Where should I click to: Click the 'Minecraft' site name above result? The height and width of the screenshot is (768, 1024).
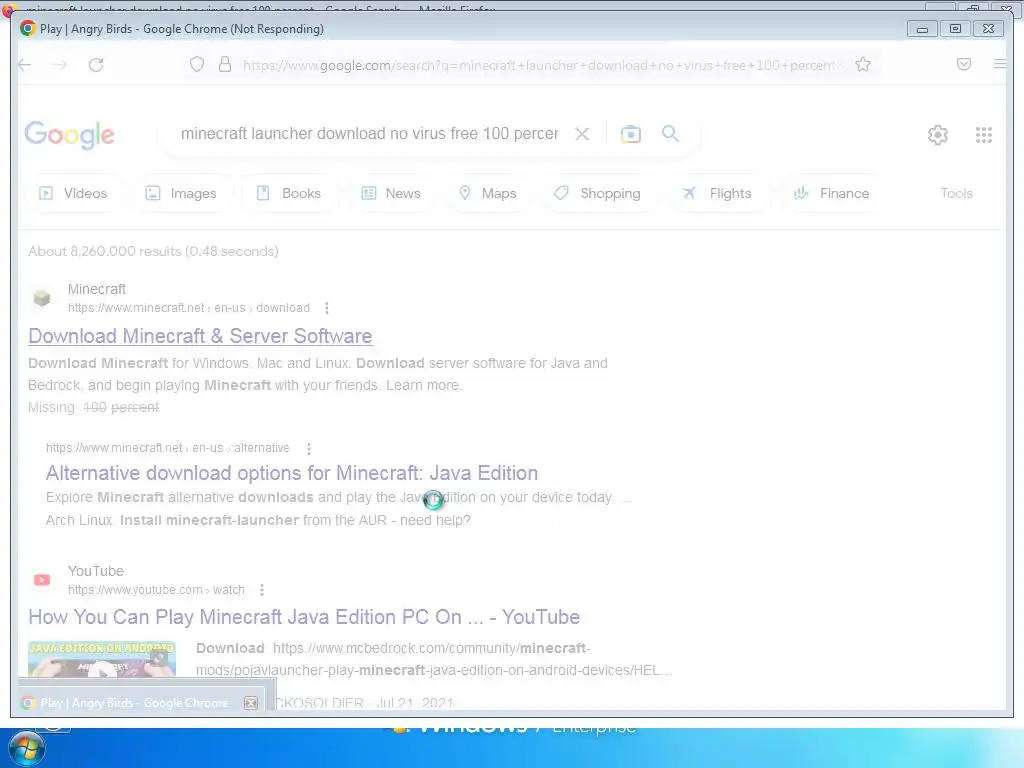click(x=97, y=289)
